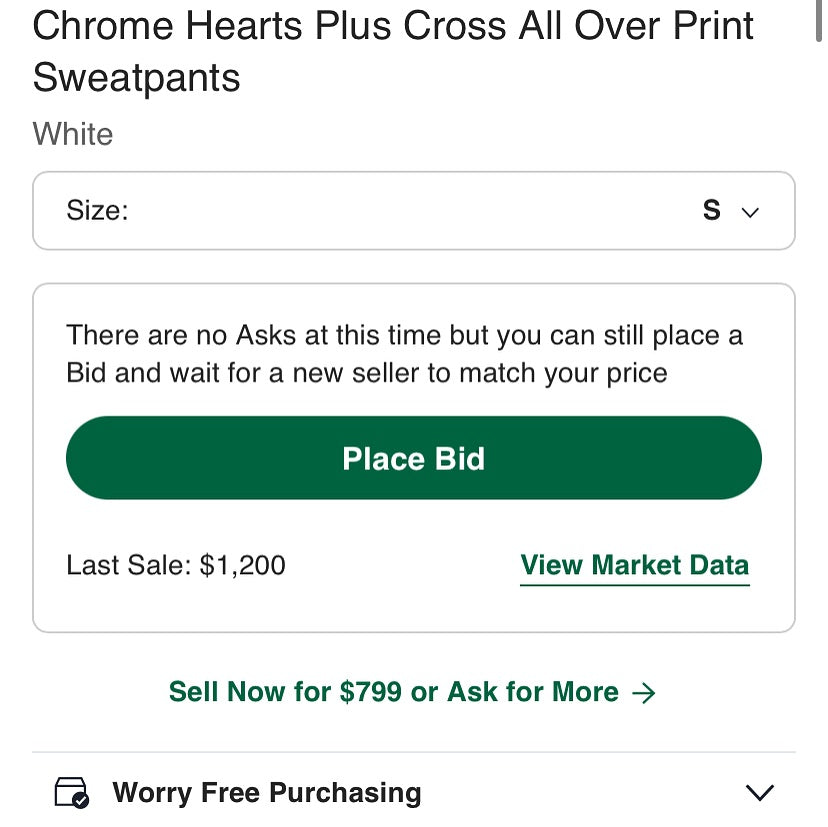
Task: Select the White colorway label
Action: click(x=72, y=134)
